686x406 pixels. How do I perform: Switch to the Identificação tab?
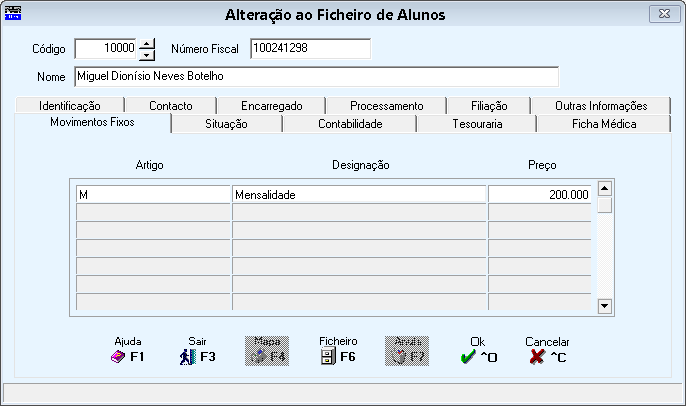[70, 105]
